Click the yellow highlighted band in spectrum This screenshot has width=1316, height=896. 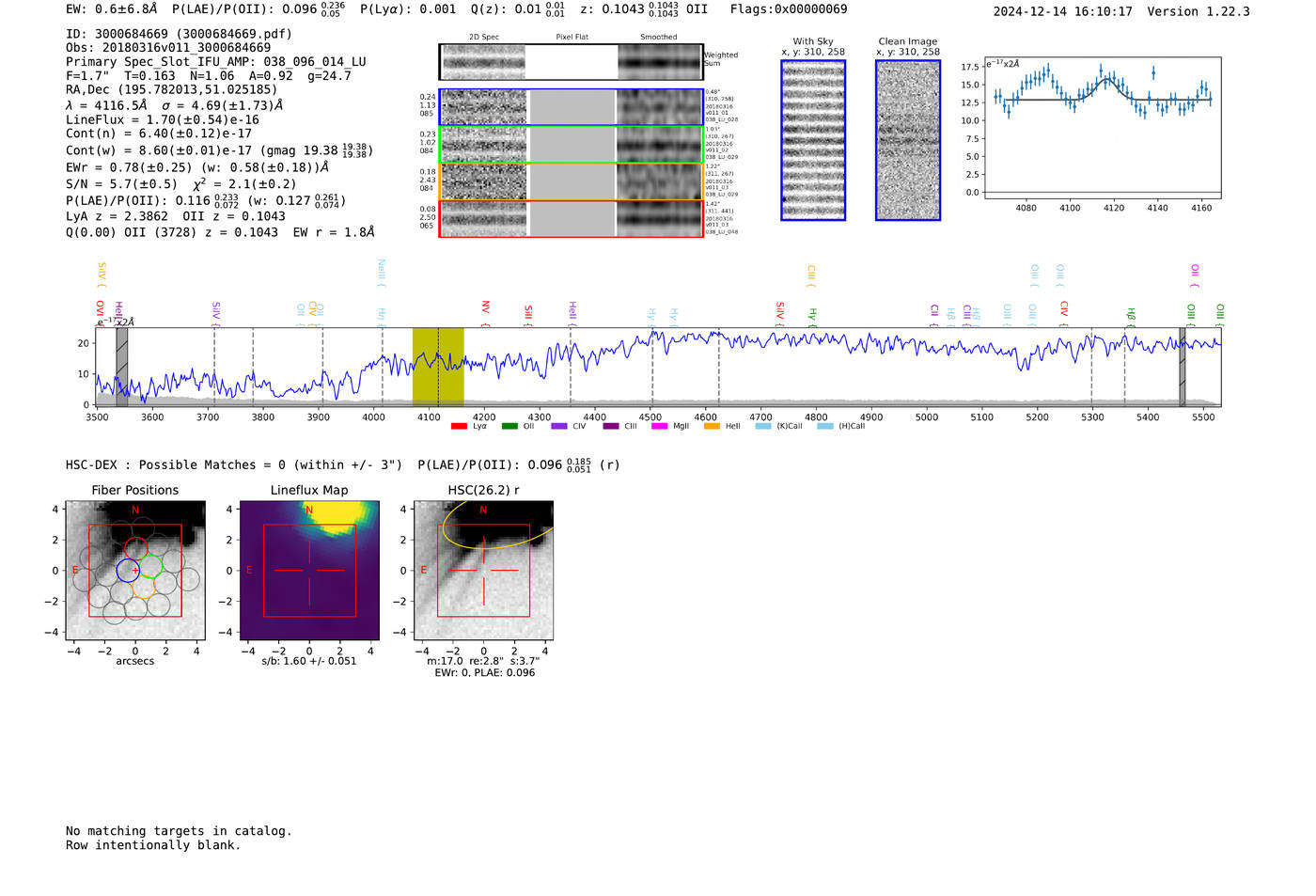[438, 367]
